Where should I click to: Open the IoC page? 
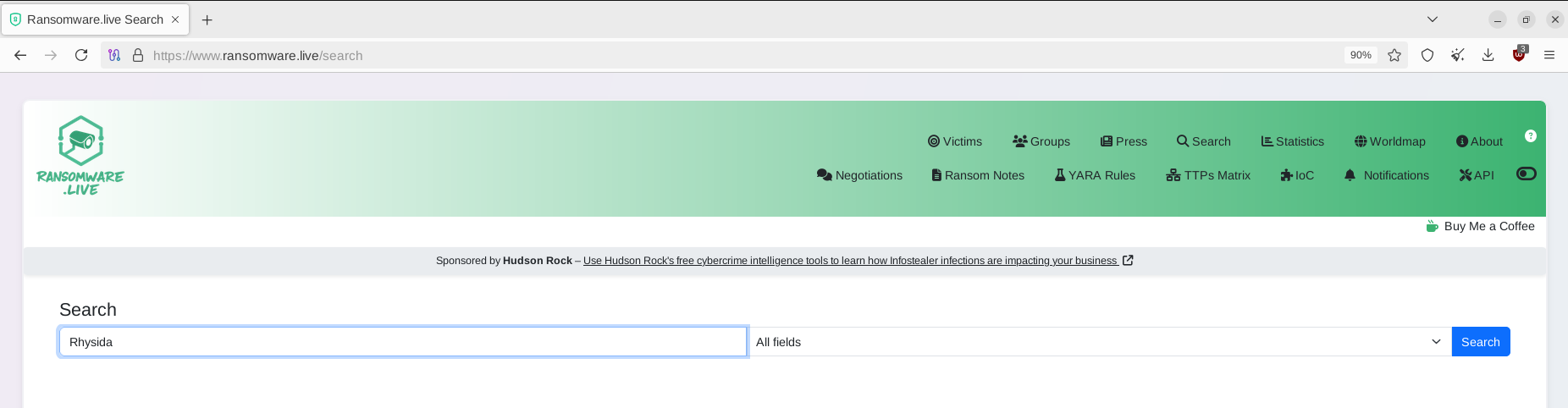coord(1297,175)
